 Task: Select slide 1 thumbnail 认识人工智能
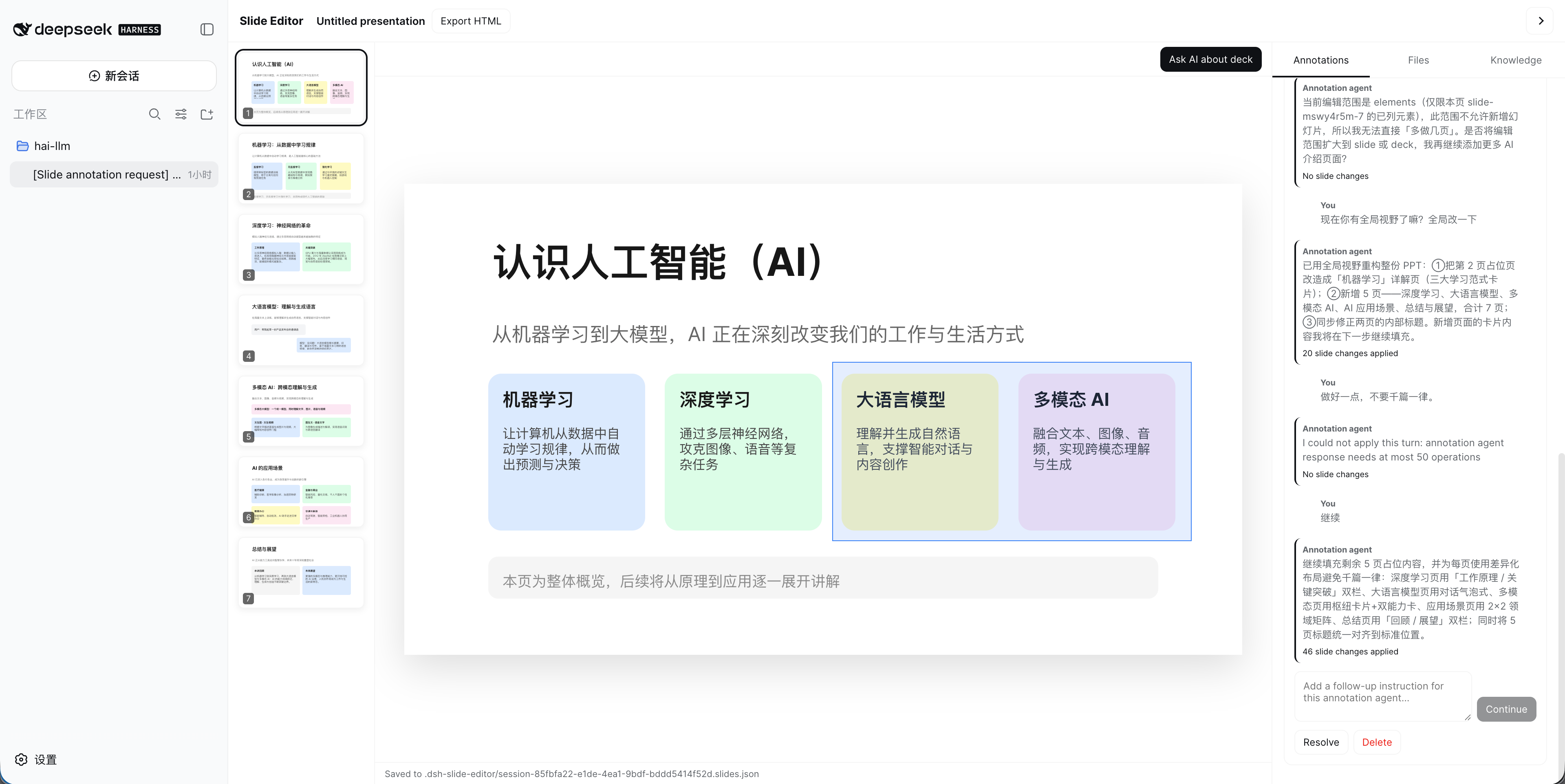click(301, 88)
